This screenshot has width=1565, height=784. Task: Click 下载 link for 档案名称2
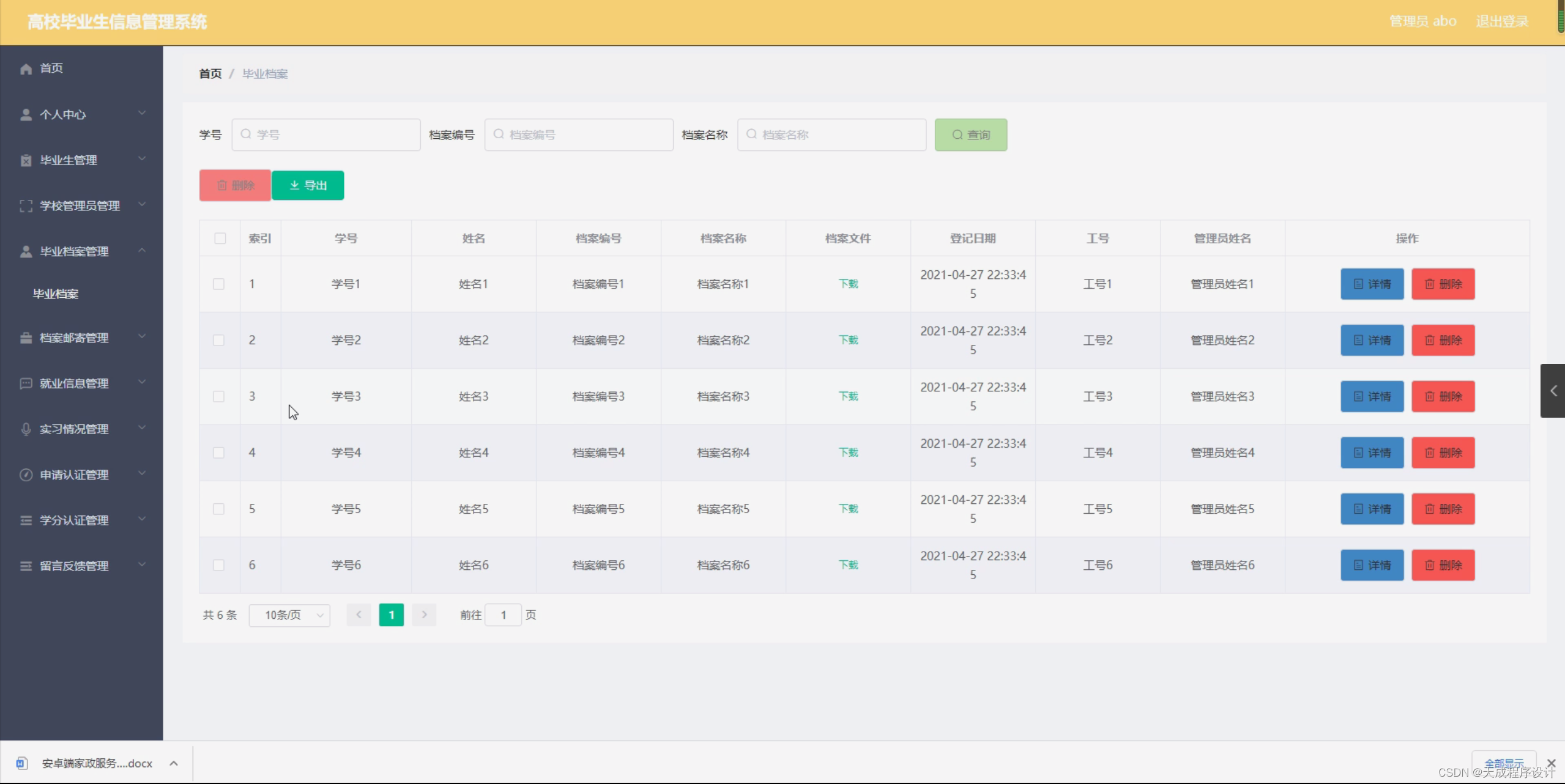coord(848,340)
